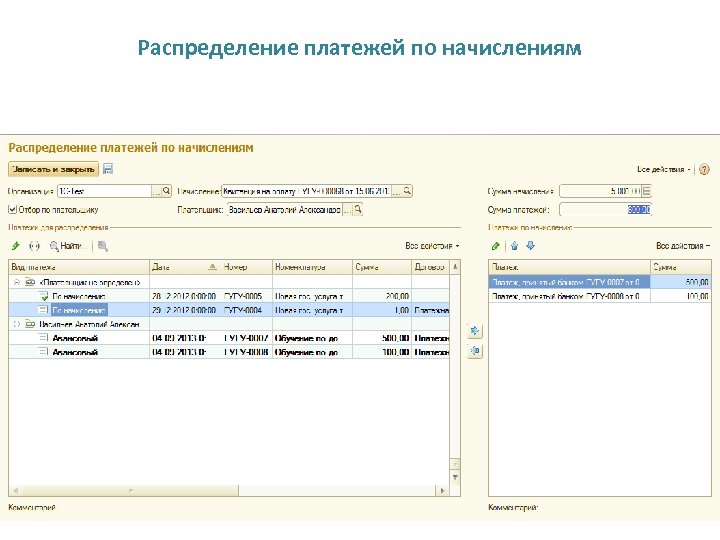Click the ellipsis select button of Плательщик field
This screenshot has width=720, height=540.
tap(348, 210)
